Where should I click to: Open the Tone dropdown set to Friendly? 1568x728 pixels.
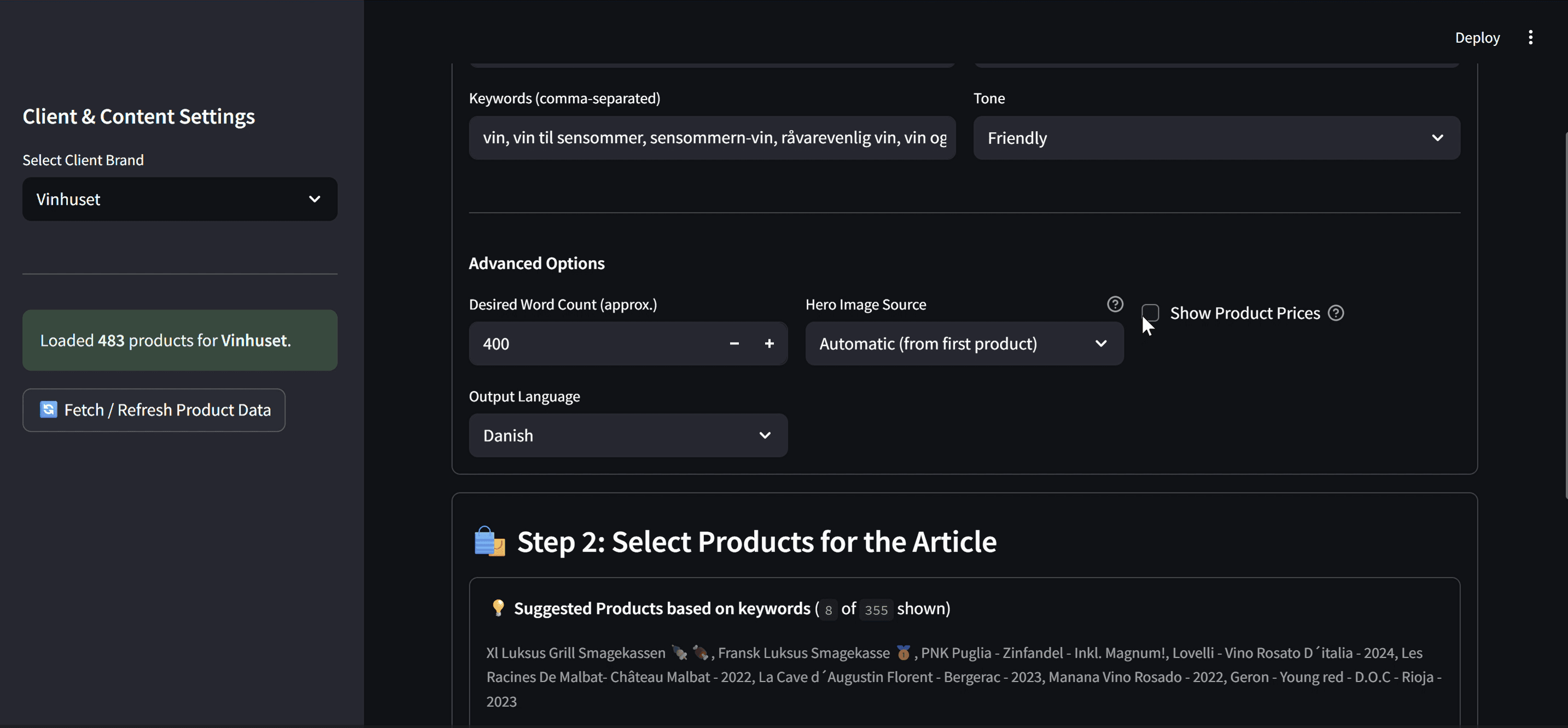pyautogui.click(x=1216, y=137)
